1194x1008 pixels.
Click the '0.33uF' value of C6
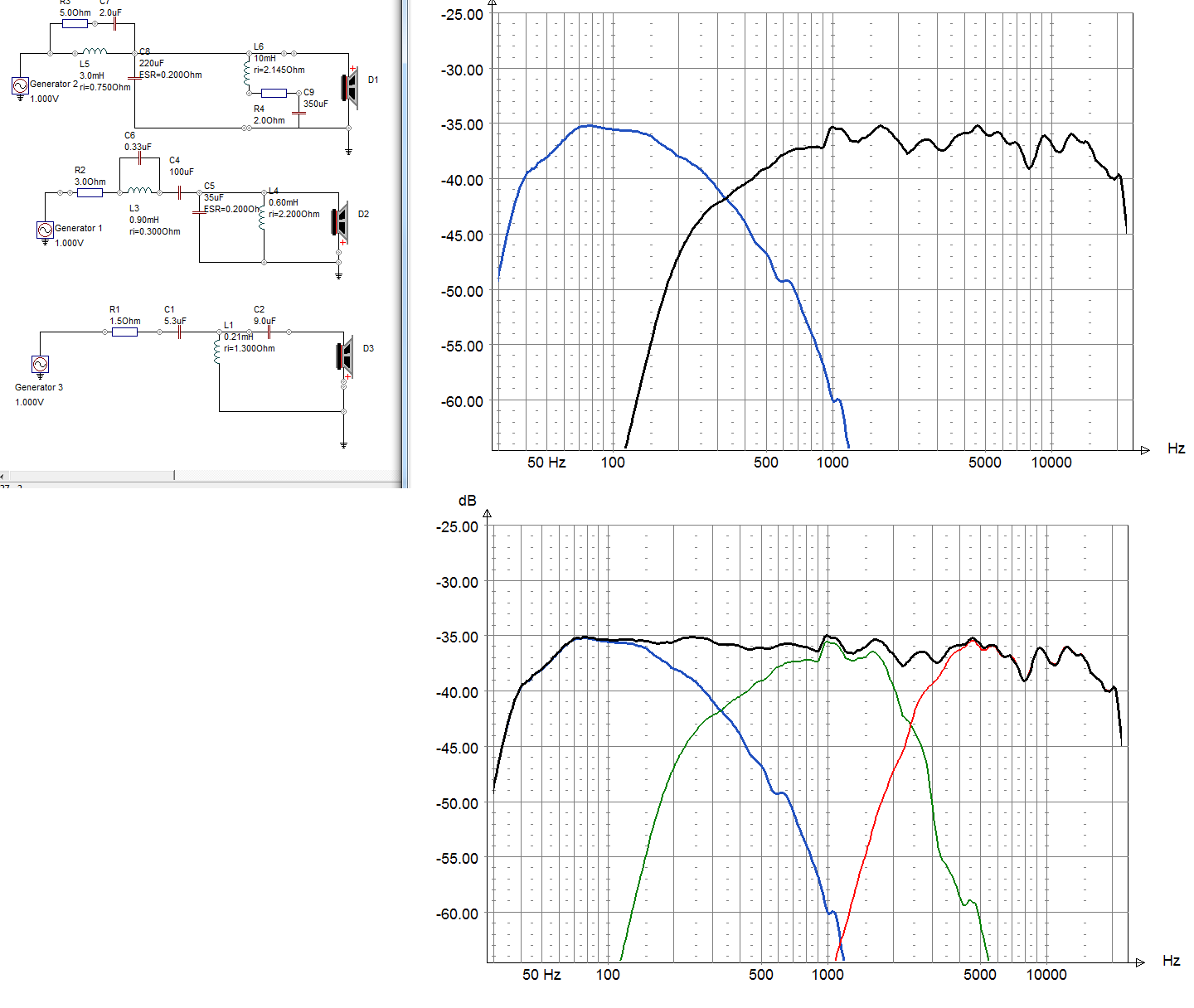pyautogui.click(x=138, y=147)
